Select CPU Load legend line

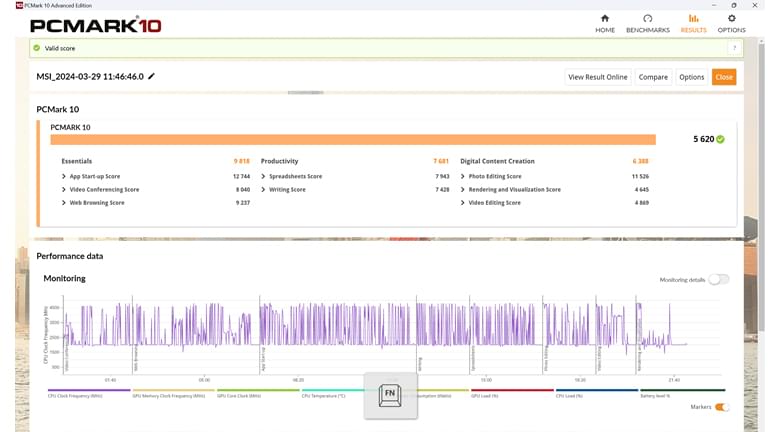click(x=597, y=390)
